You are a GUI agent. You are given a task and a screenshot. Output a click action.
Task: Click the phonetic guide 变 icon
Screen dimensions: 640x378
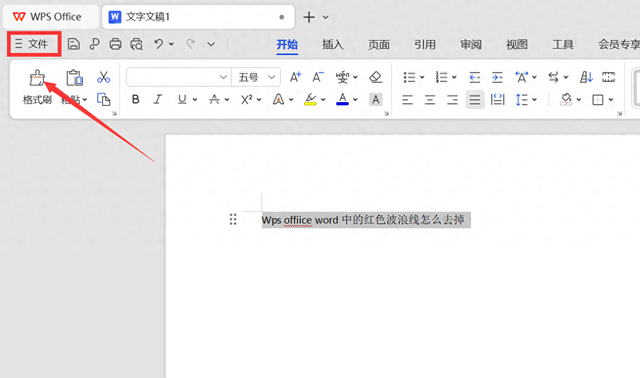(x=343, y=77)
